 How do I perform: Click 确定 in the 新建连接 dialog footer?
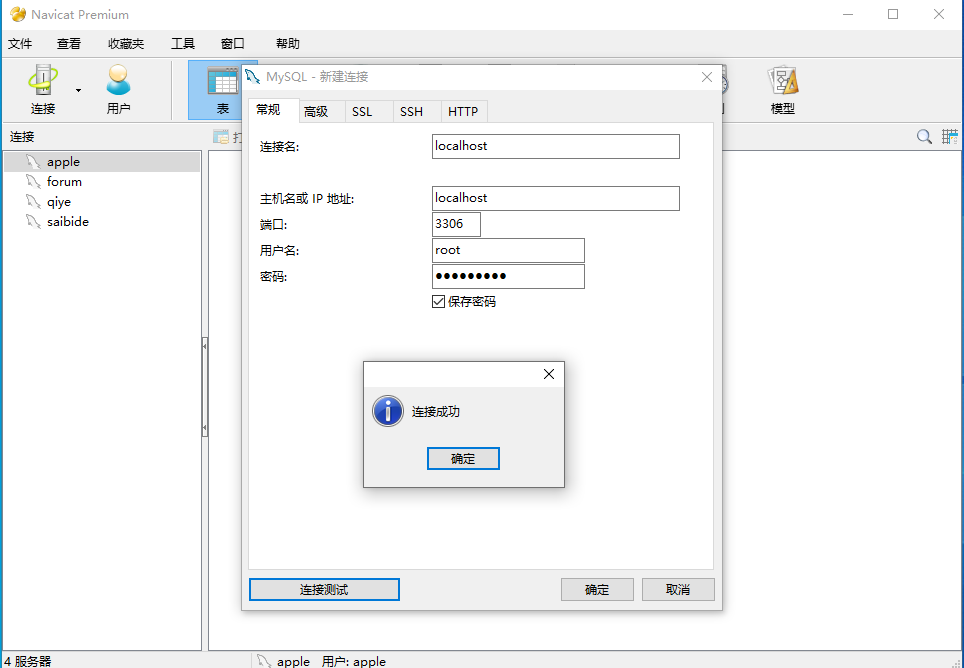pyautogui.click(x=597, y=590)
